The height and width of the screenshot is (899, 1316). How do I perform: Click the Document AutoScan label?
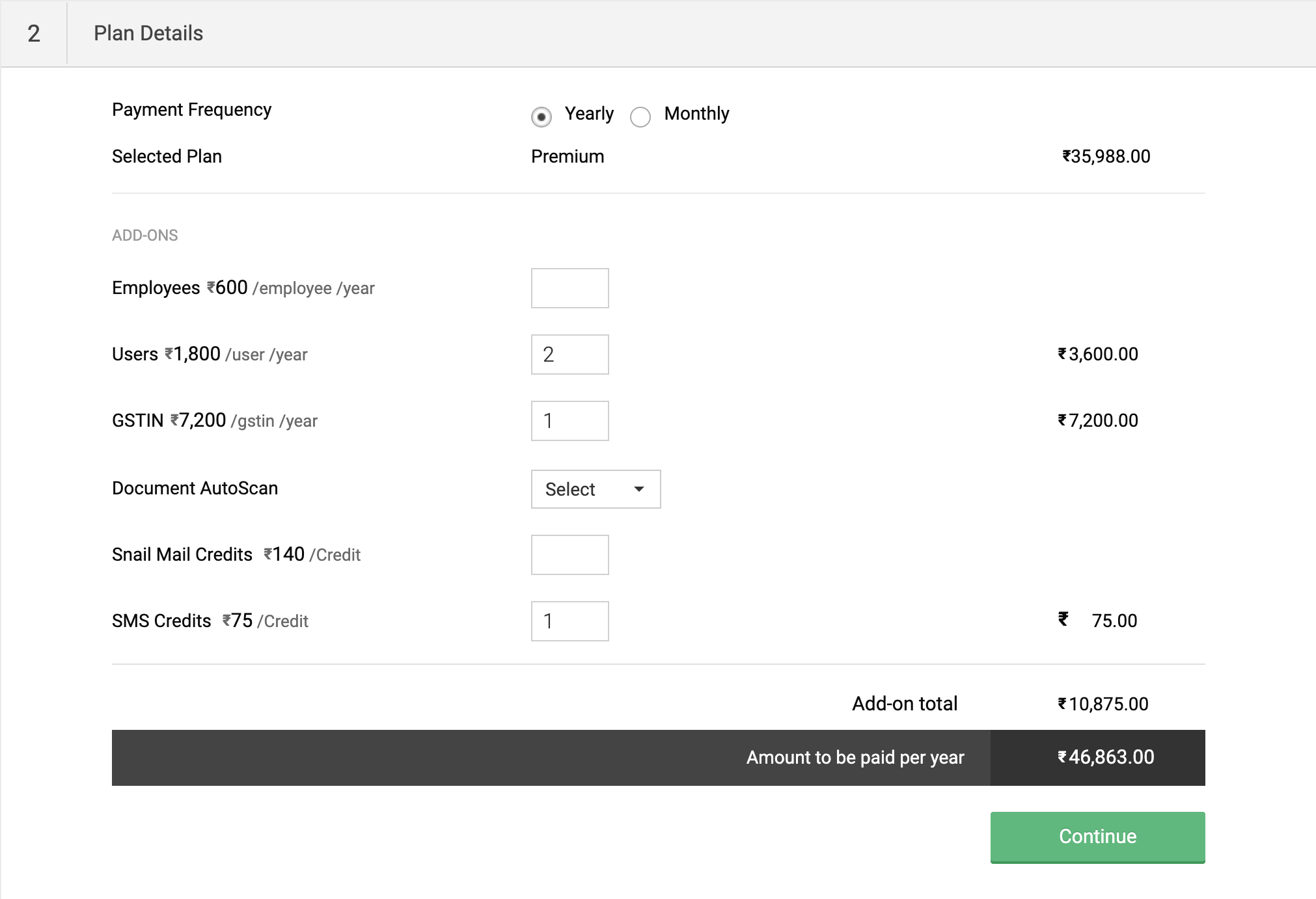pyautogui.click(x=195, y=489)
